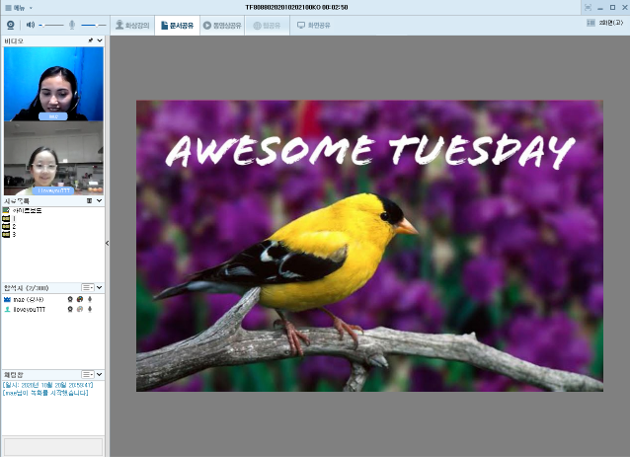Select document item 2 in the list
Screen dimensions: 630x457
[x=13, y=226]
